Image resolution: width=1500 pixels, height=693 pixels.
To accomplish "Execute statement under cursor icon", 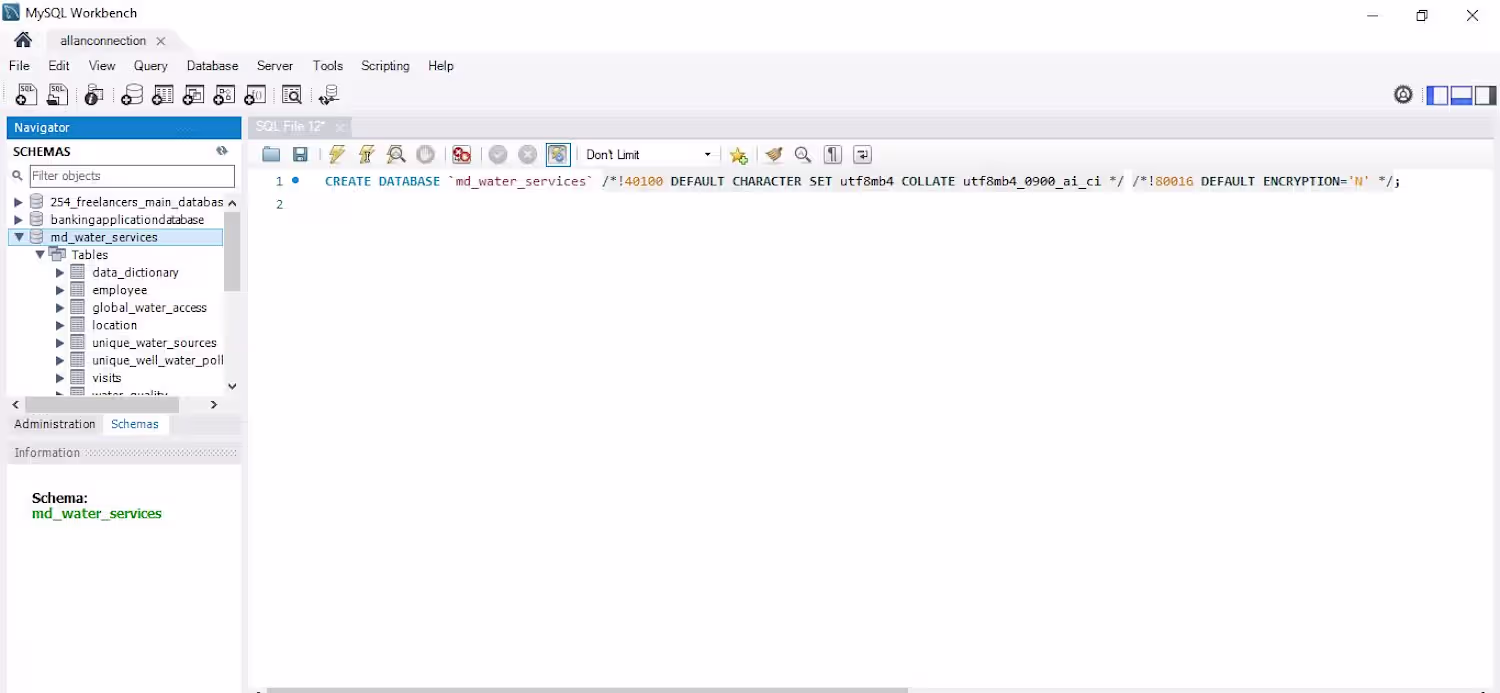I will (x=367, y=154).
